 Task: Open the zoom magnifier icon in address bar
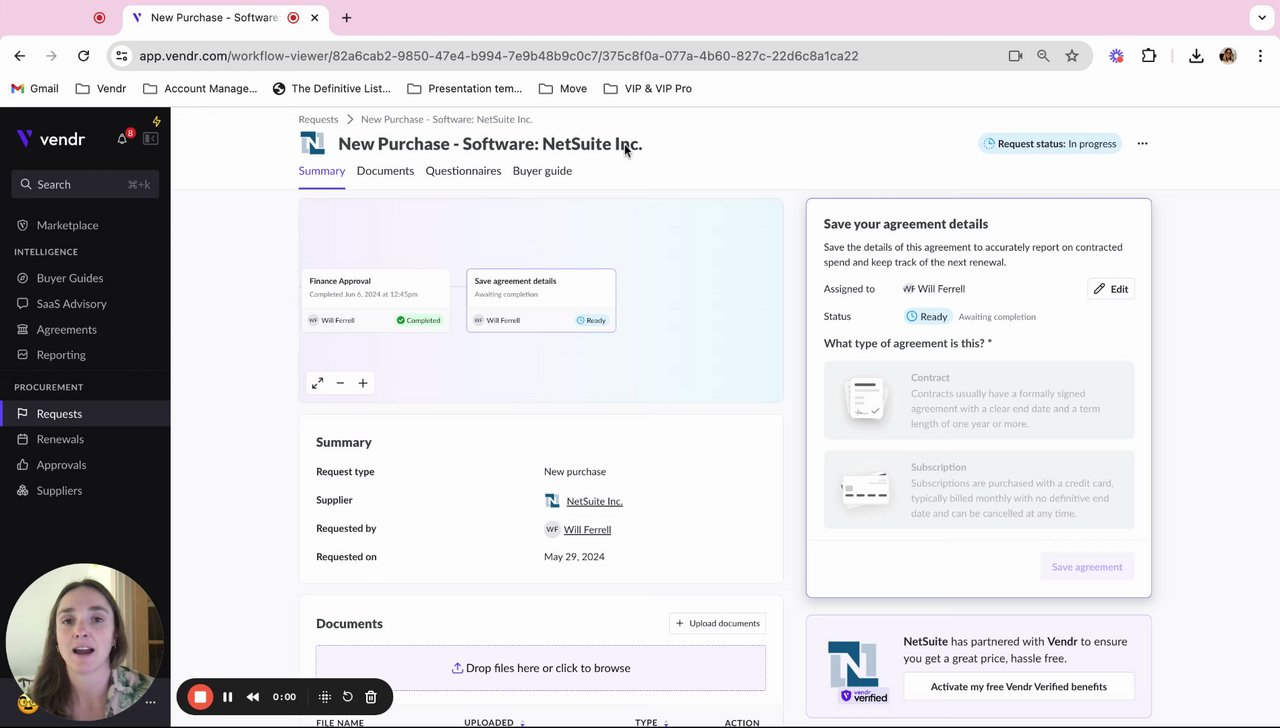[1043, 56]
